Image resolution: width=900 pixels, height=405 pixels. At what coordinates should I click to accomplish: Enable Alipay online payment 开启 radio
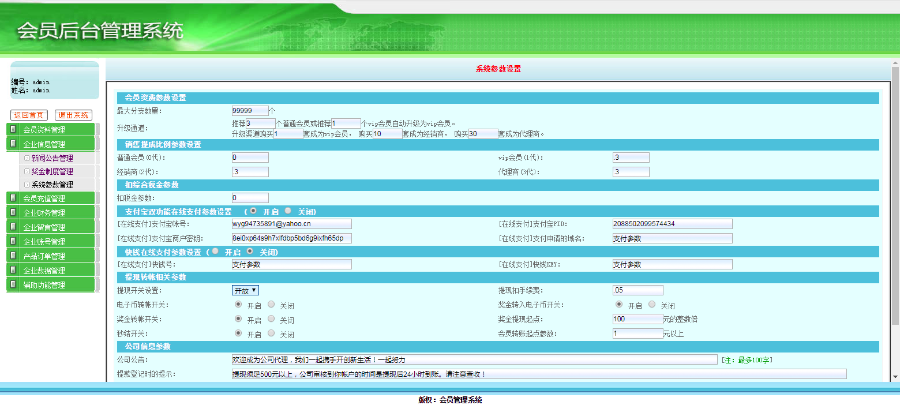click(251, 211)
